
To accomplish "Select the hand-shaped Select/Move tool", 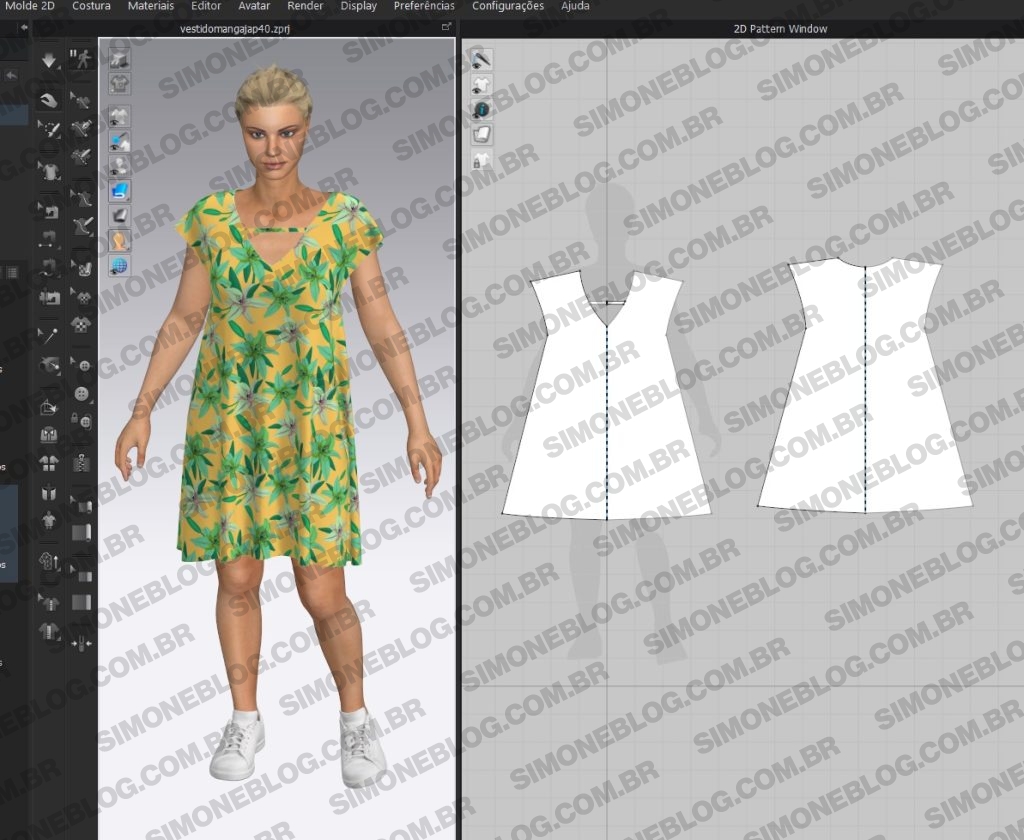I will click(49, 100).
